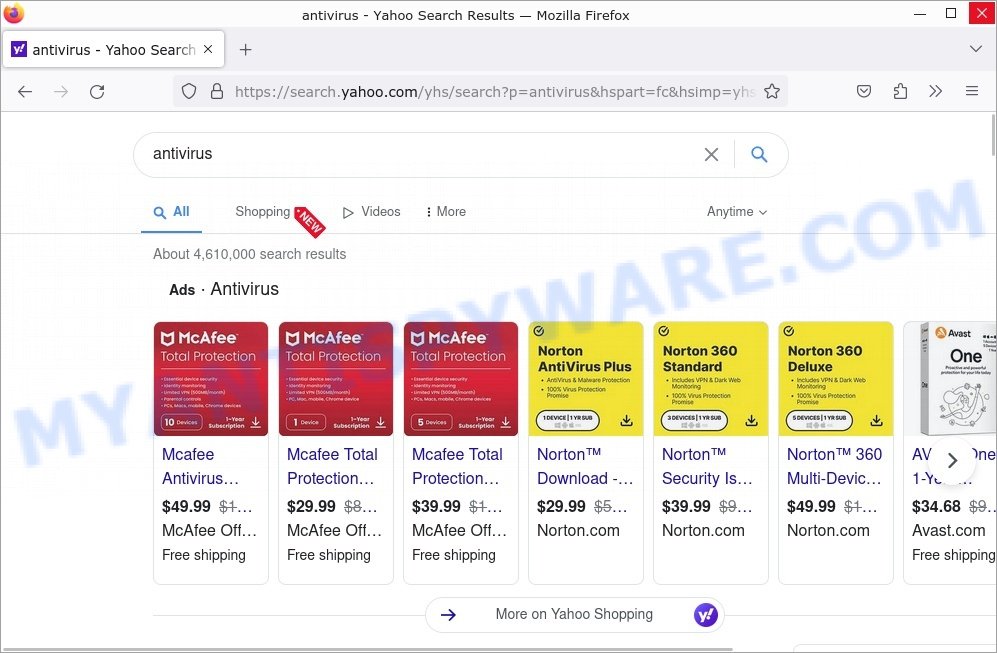List all tabs dropdown arrow

[x=975, y=49]
